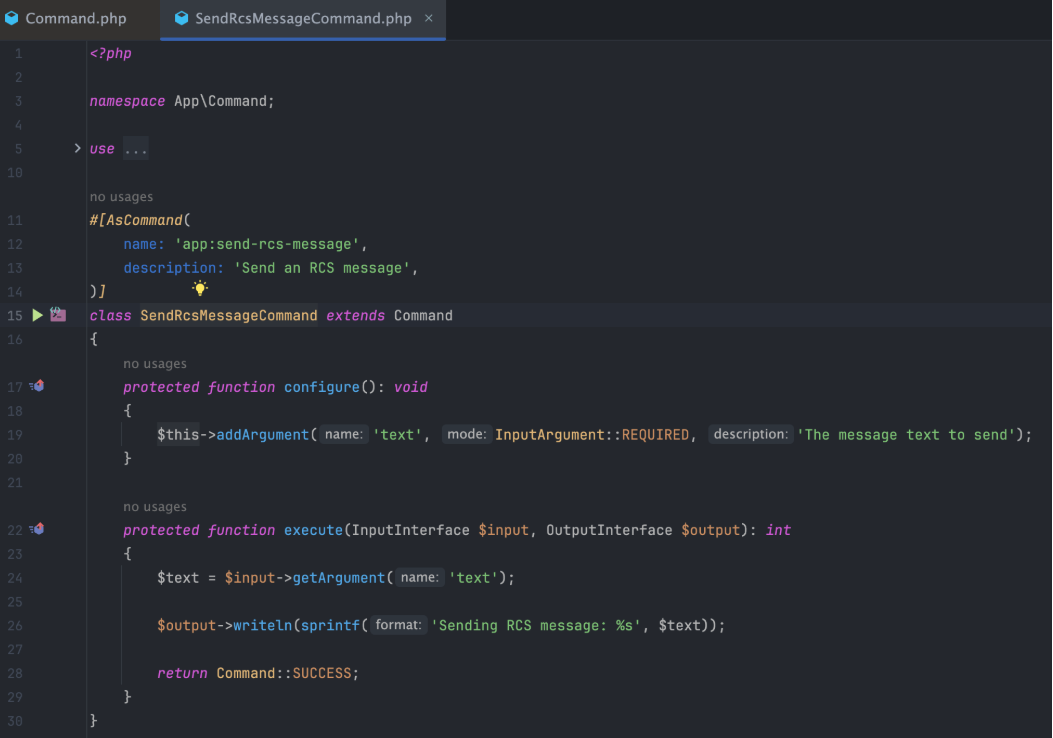Click the void return type of configure
1053x738 pixels.
point(410,387)
